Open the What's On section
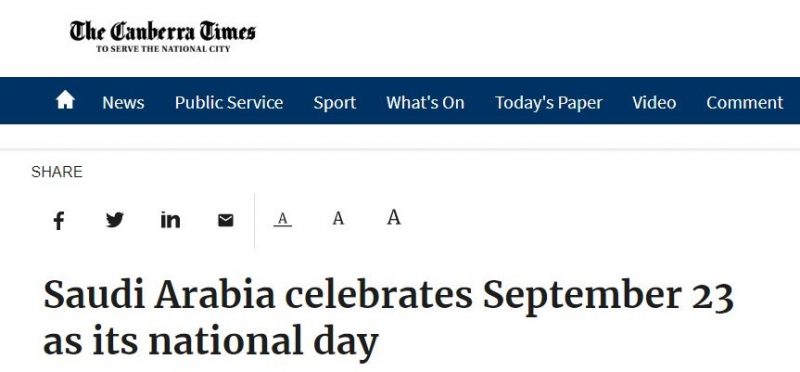Image resolution: width=800 pixels, height=372 pixels. pos(425,103)
